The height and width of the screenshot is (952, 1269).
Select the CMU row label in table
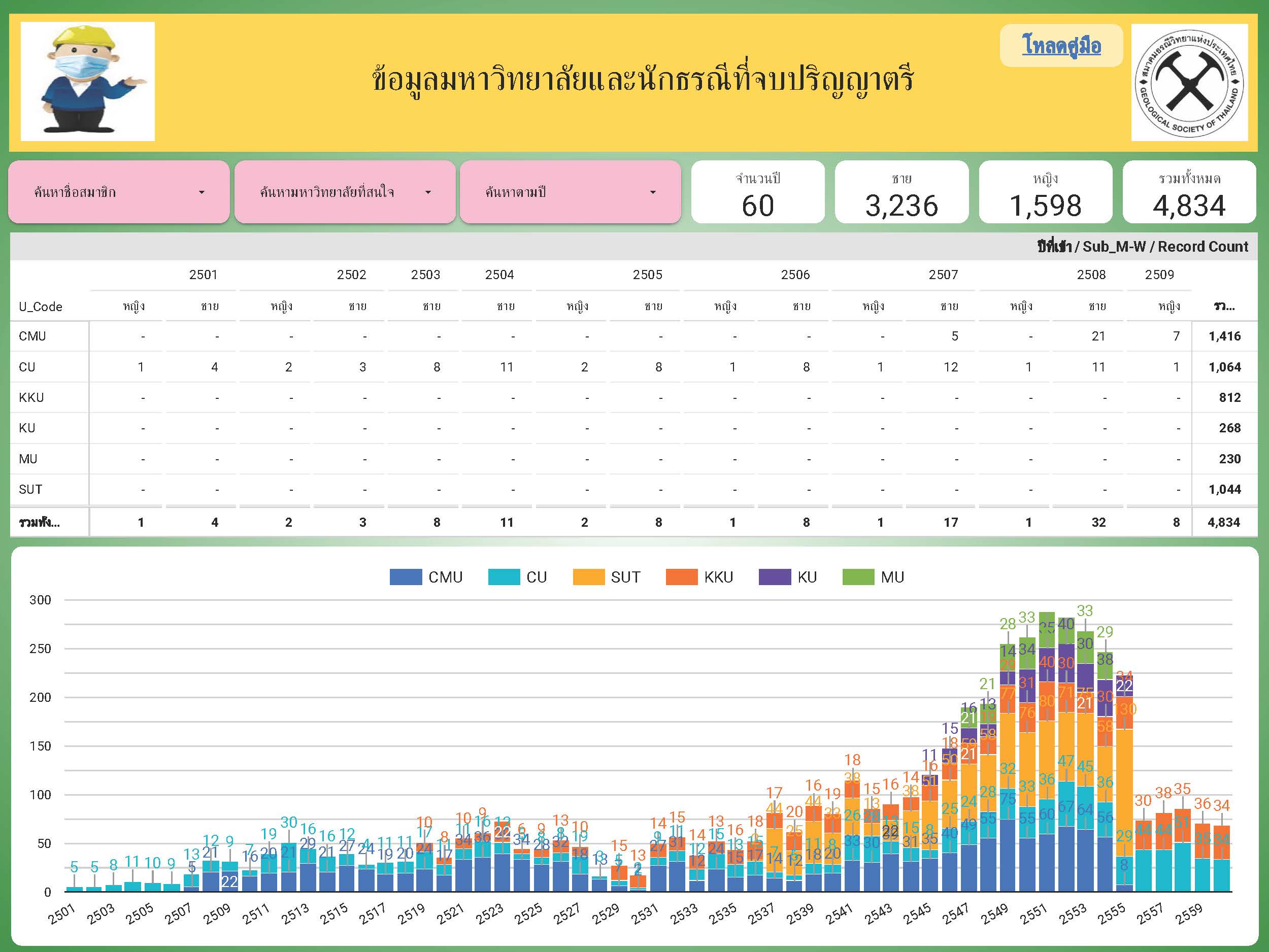click(x=32, y=336)
